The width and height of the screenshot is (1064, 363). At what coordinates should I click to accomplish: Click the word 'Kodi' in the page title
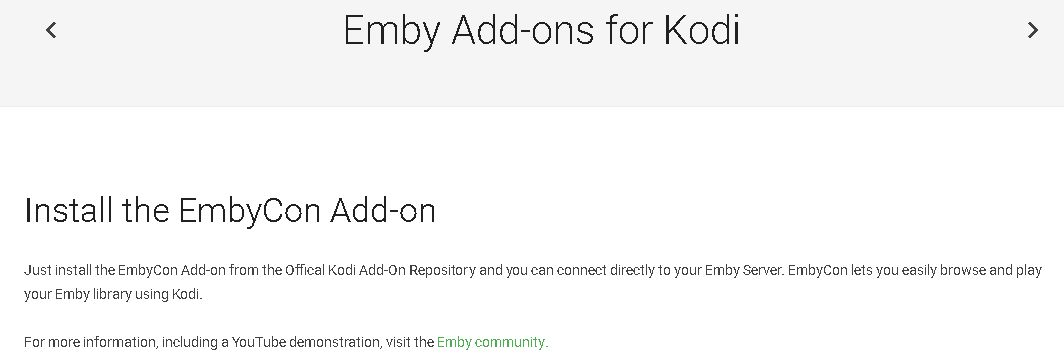702,31
